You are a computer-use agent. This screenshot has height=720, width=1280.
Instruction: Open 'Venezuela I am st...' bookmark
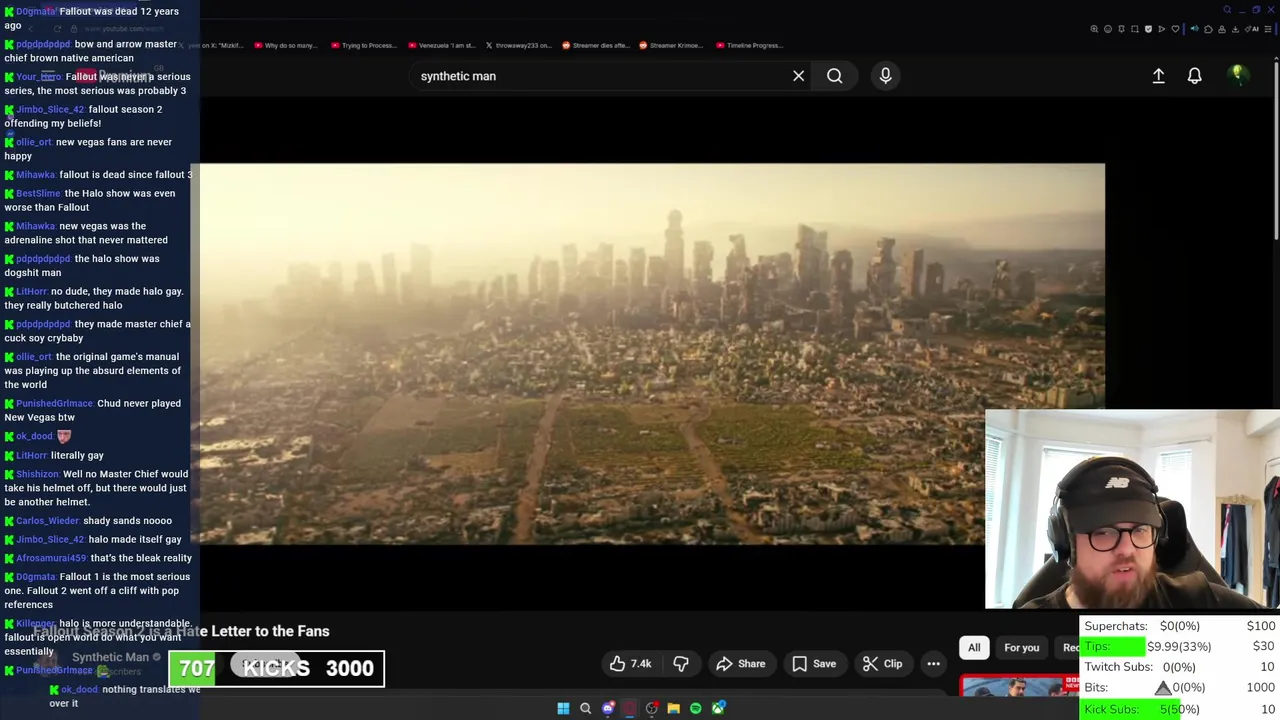click(443, 45)
